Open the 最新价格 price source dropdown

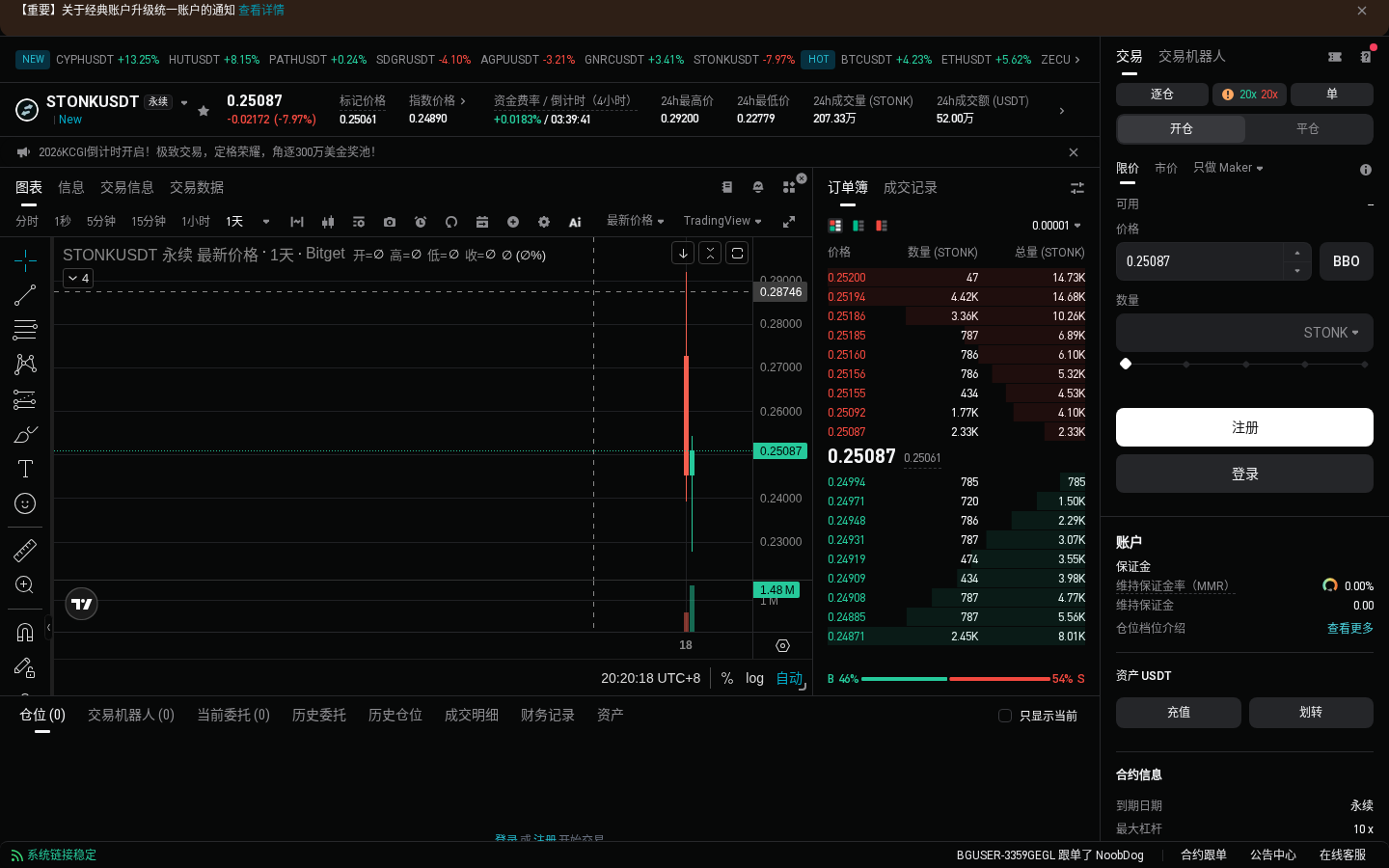pyautogui.click(x=635, y=221)
